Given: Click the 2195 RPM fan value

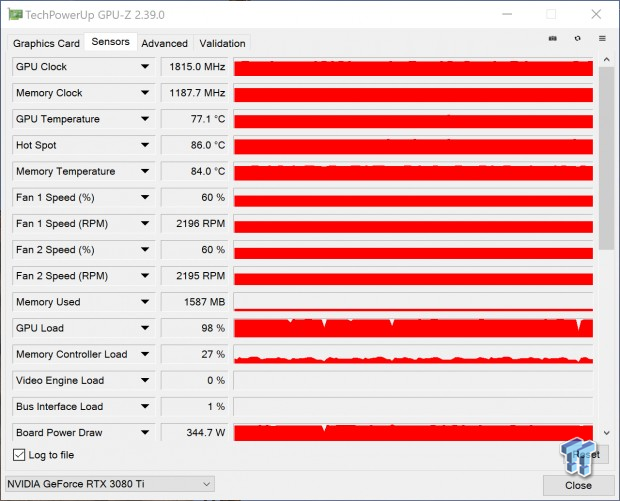Looking at the screenshot, I should [194, 275].
